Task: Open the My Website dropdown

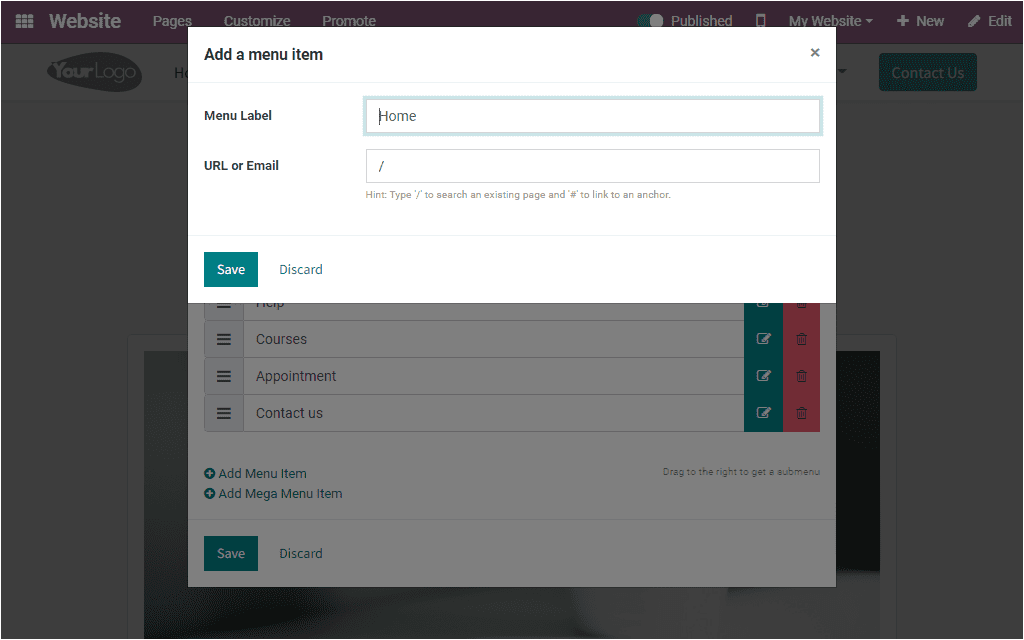Action: click(x=830, y=20)
